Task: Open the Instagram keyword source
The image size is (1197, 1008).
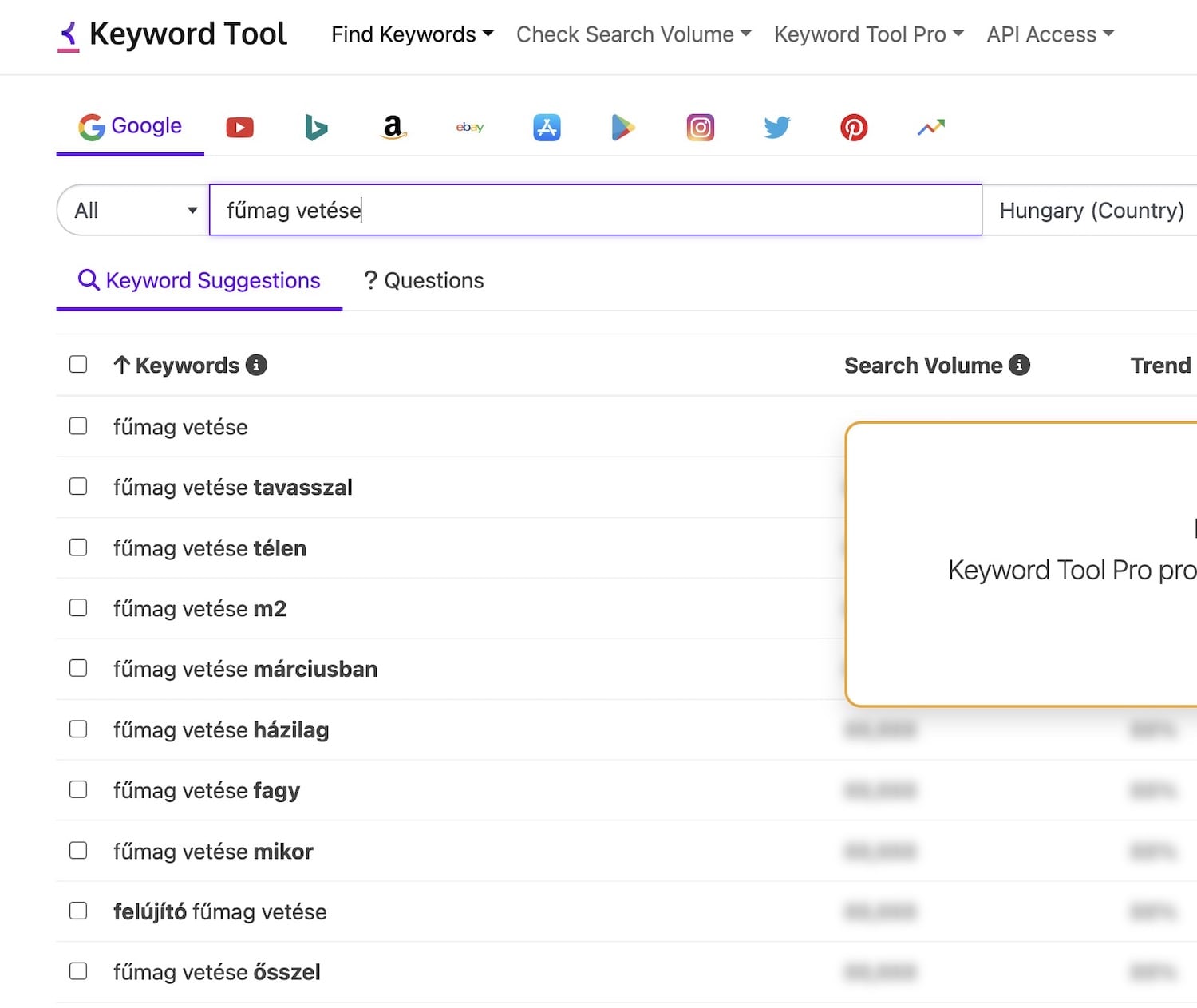Action: (700, 128)
